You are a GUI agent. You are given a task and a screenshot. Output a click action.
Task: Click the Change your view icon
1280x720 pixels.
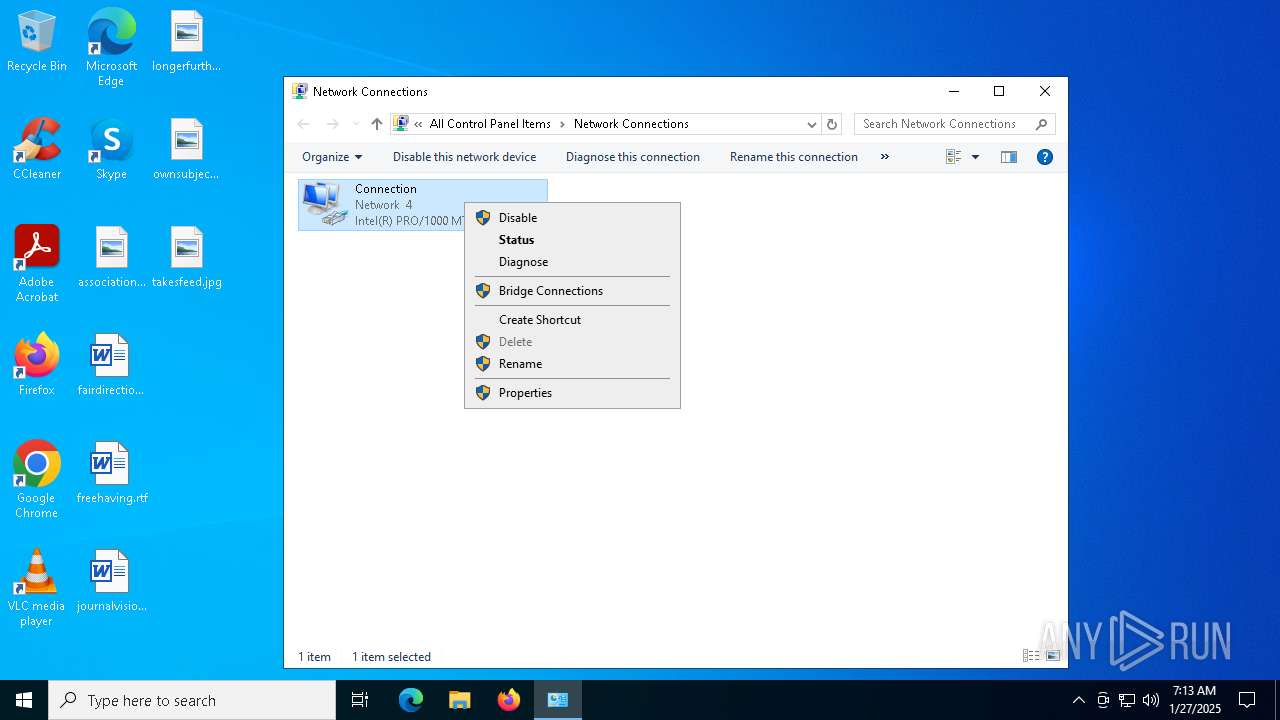click(x=953, y=157)
